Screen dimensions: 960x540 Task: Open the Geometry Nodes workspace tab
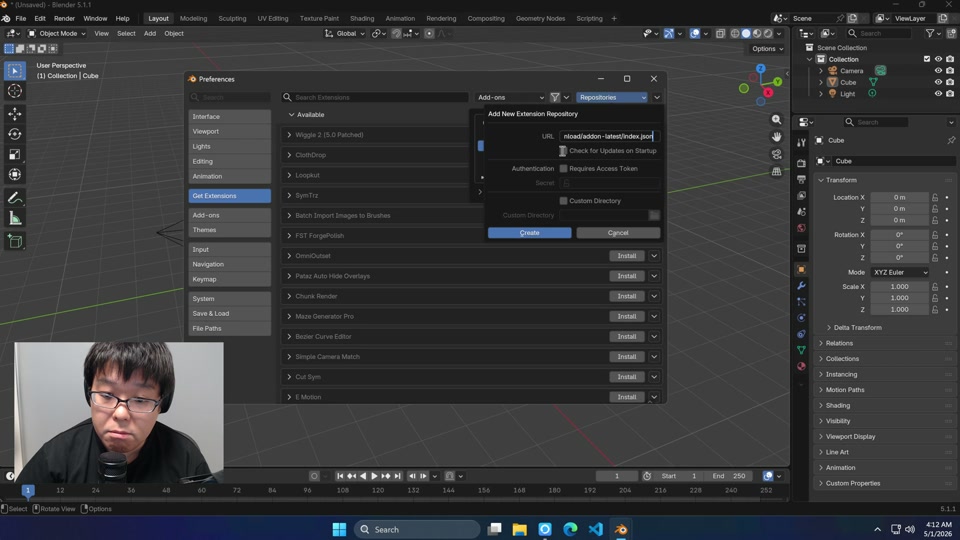(540, 18)
